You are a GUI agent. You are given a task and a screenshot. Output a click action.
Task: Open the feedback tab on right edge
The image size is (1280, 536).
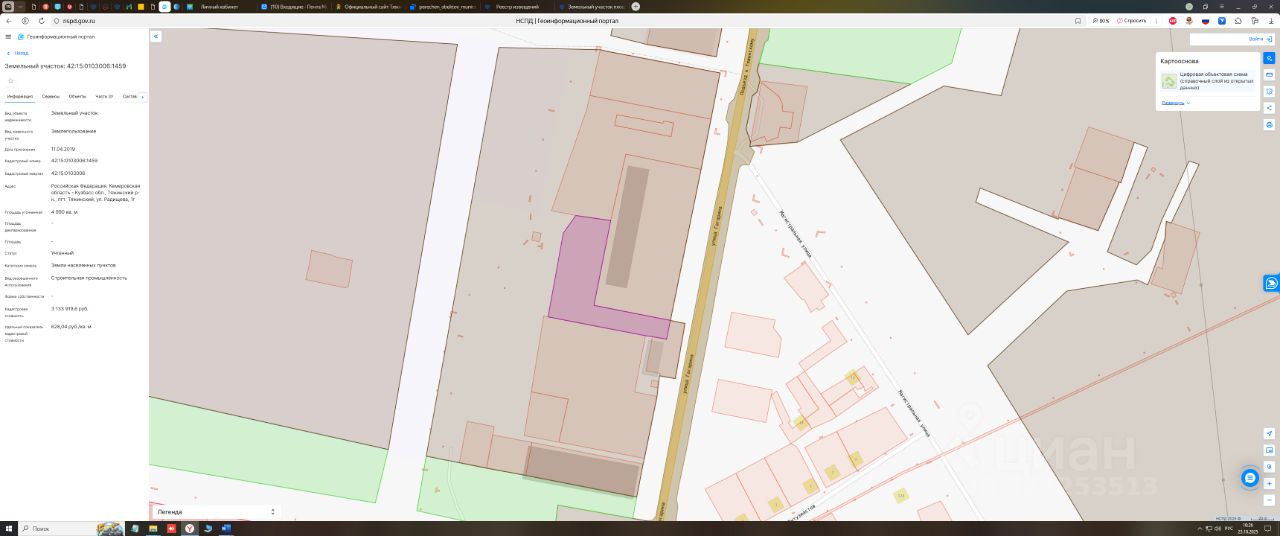tap(1271, 283)
